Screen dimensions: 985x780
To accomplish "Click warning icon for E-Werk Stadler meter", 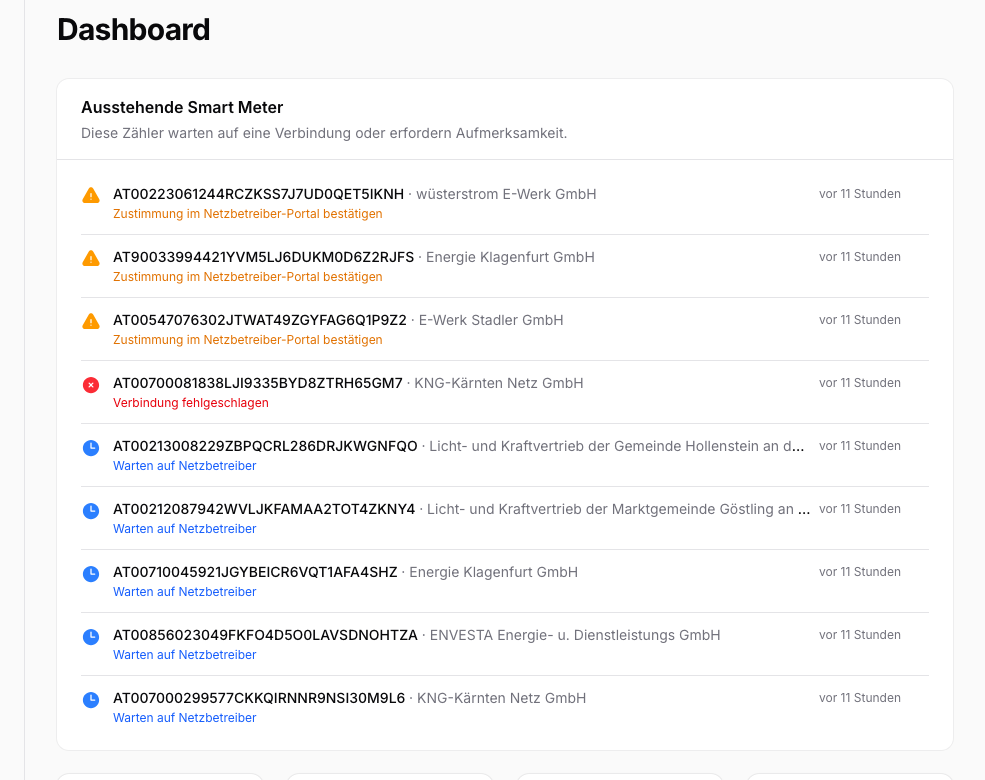I will pyautogui.click(x=91, y=321).
